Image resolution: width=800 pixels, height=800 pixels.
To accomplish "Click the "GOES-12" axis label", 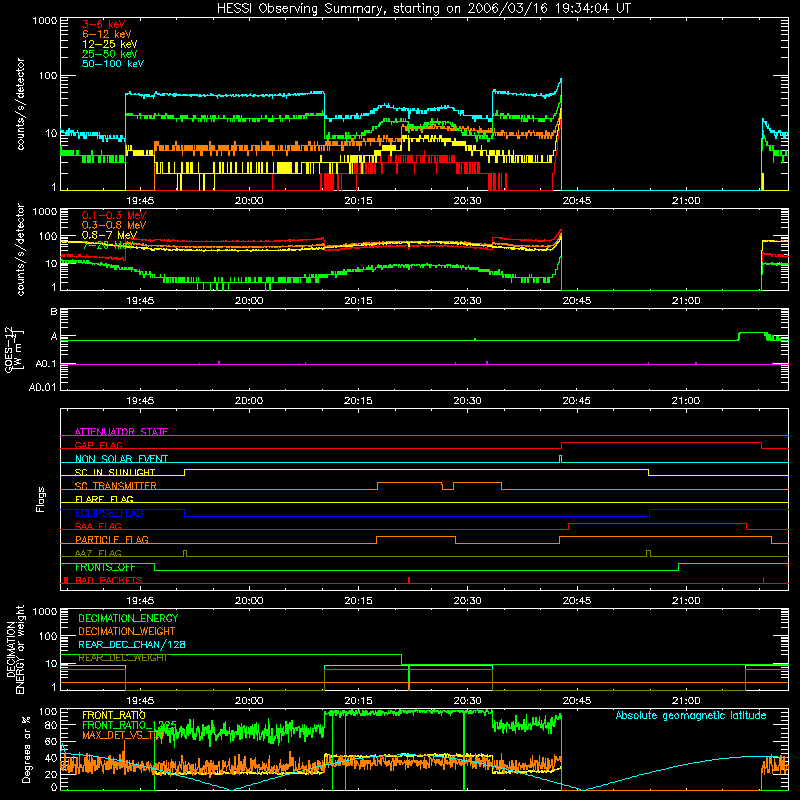I will (x=9, y=349).
